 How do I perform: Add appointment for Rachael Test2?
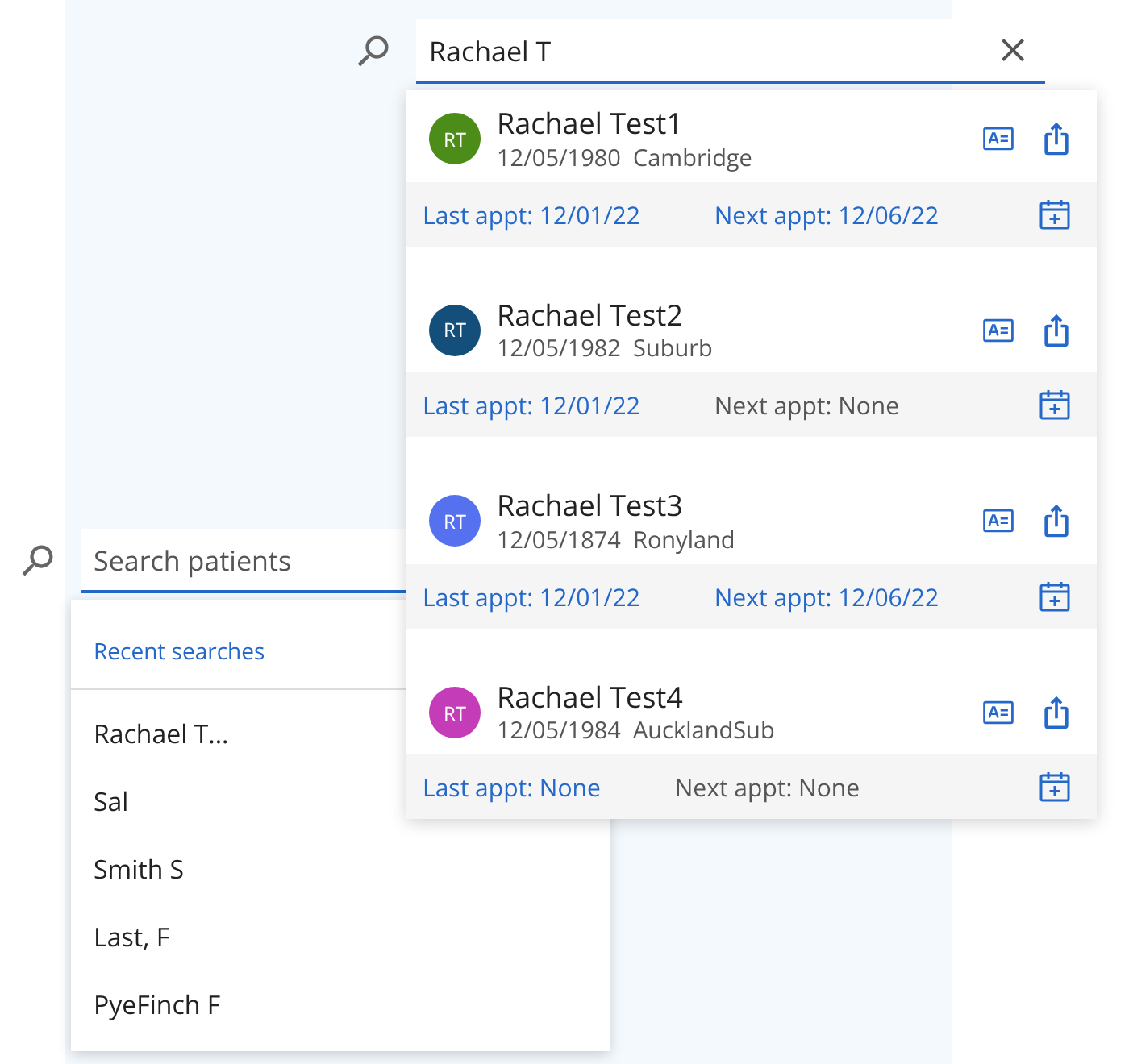point(1055,405)
